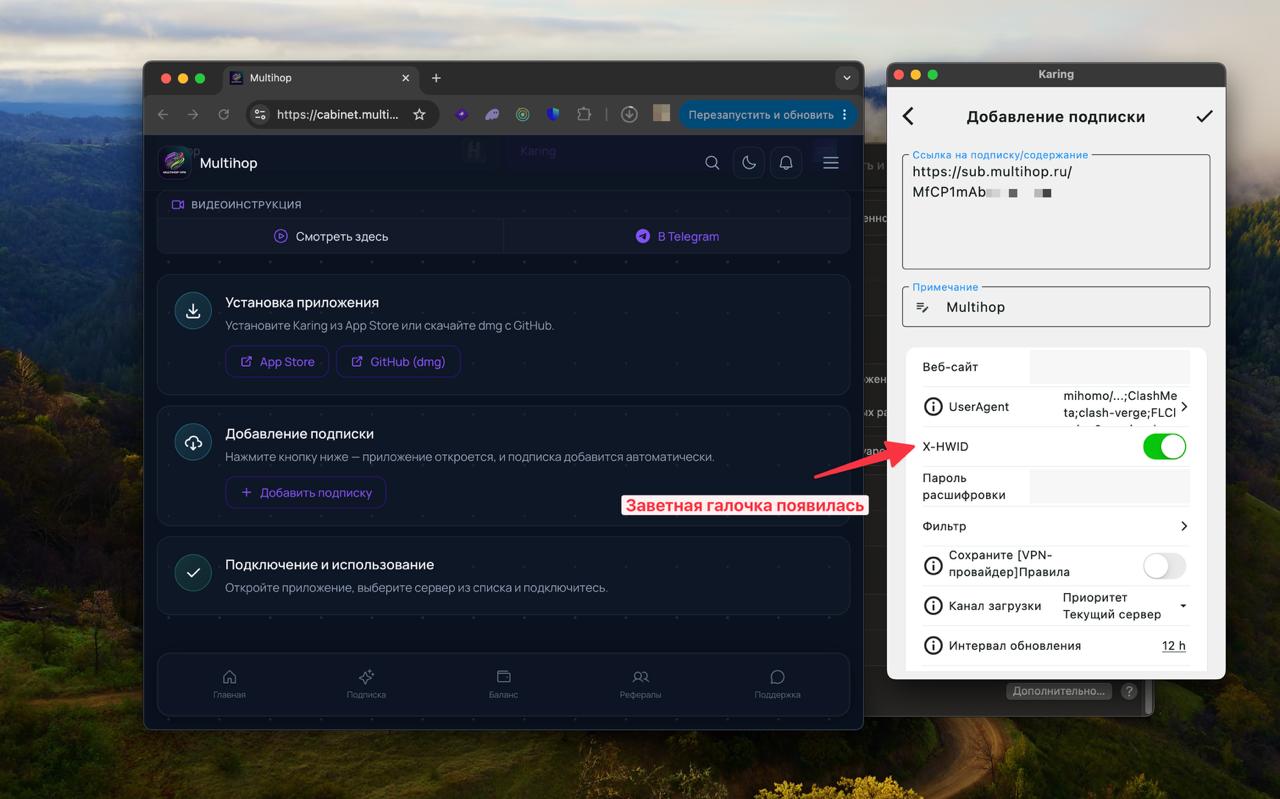The image size is (1280, 799).
Task: Click the Веб-сайт input field
Action: [x=1110, y=367]
